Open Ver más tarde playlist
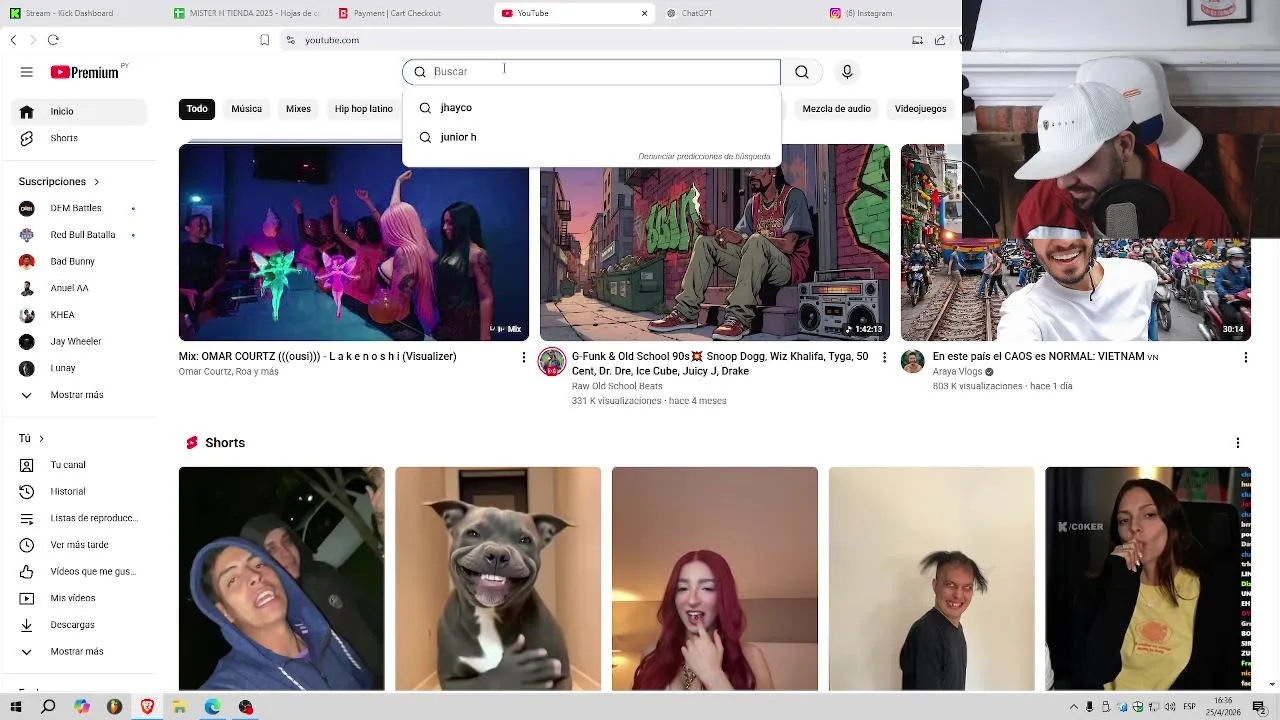 click(78, 545)
